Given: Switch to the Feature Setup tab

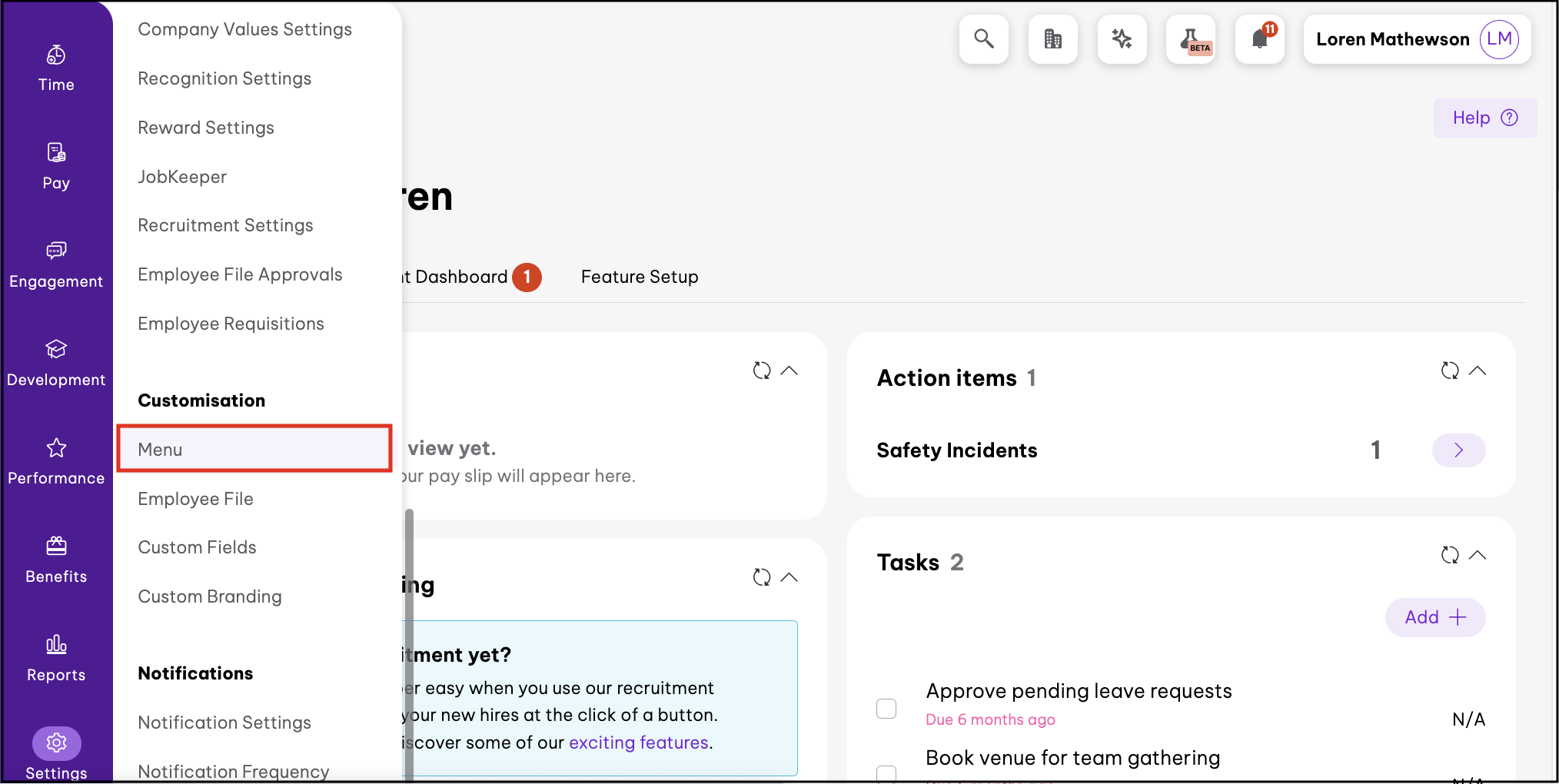Looking at the screenshot, I should point(640,277).
